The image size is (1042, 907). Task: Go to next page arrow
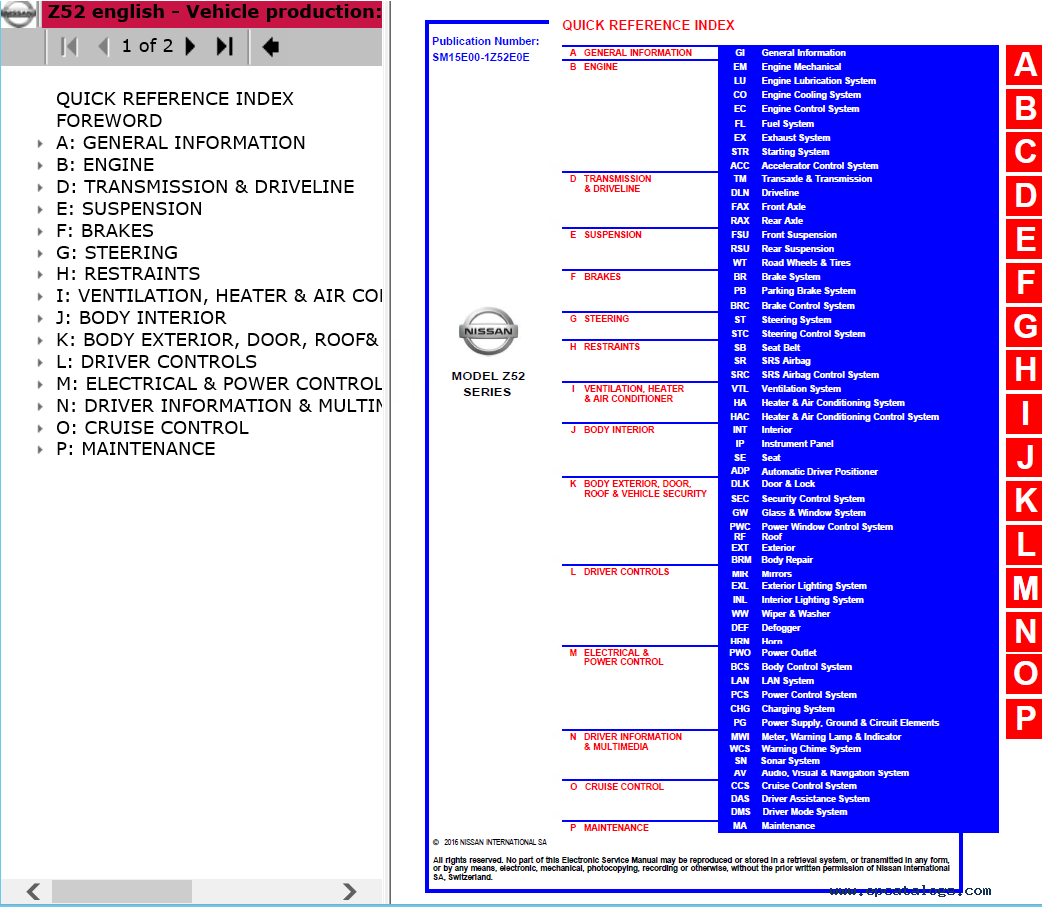click(190, 47)
